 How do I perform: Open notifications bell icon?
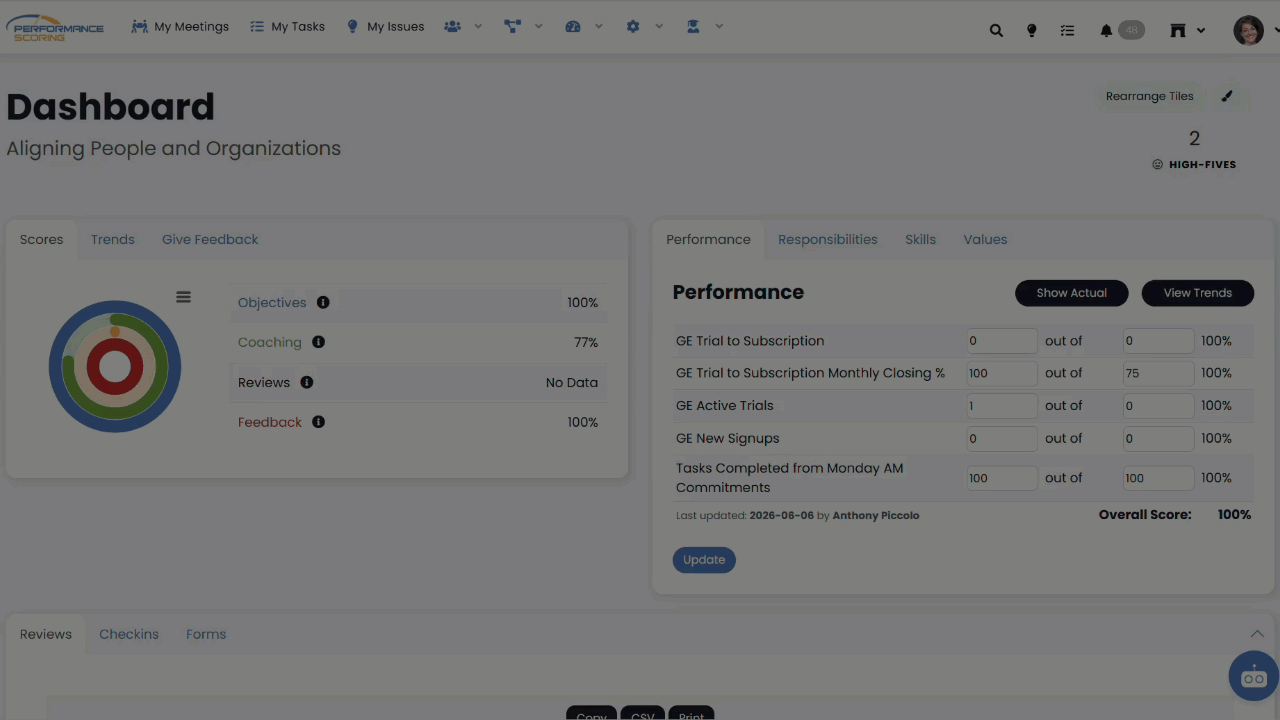click(1106, 31)
